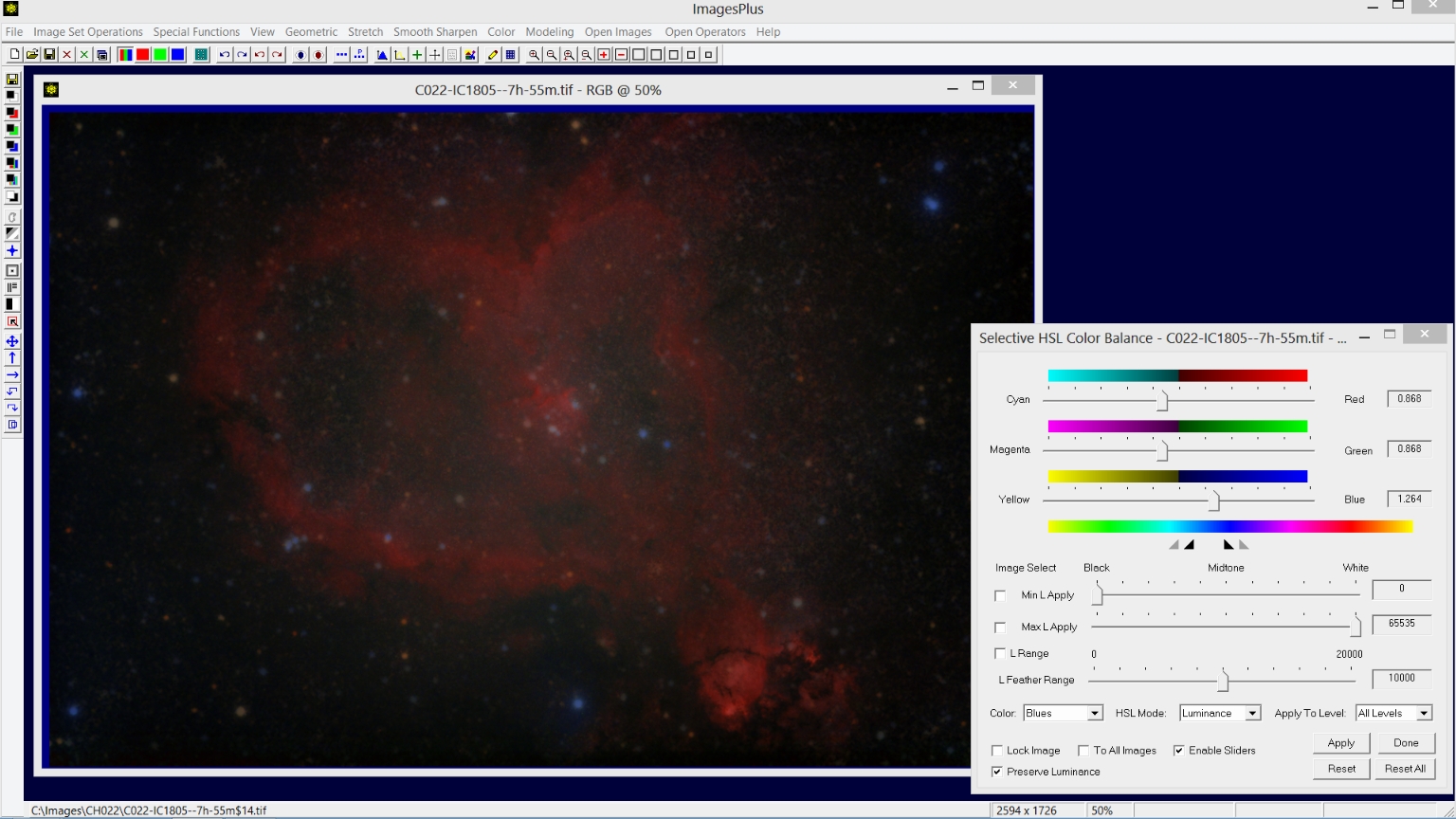Screen dimensions: 1456x819
Task: Click the Done button
Action: point(1406,743)
